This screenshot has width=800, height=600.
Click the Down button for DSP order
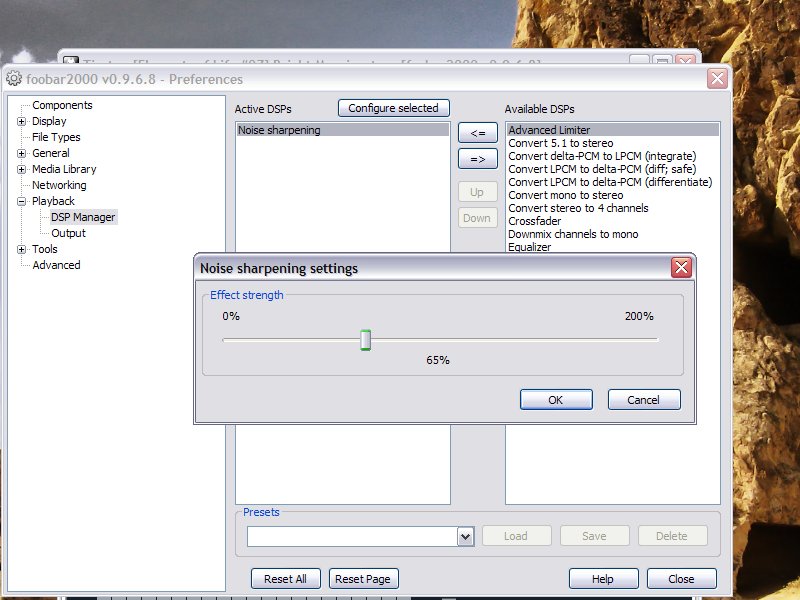point(477,218)
